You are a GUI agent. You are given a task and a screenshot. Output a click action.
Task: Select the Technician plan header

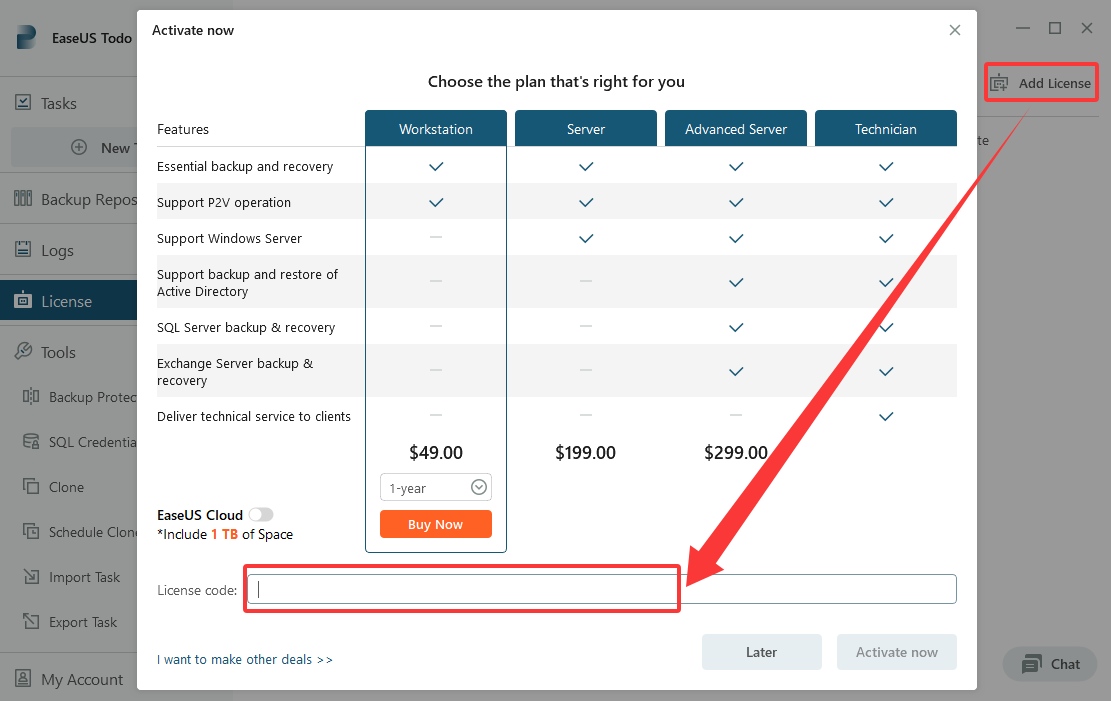[886, 128]
